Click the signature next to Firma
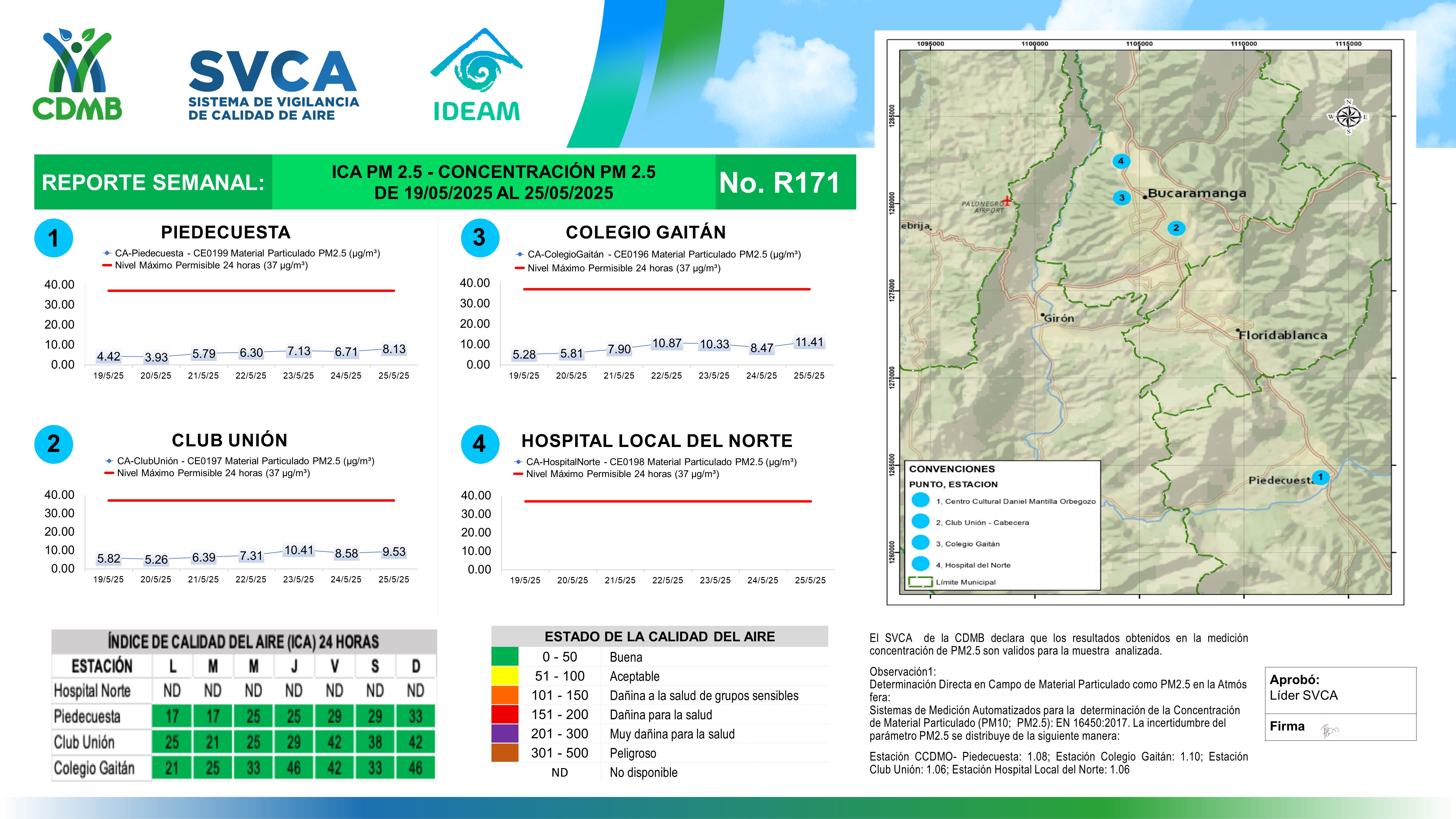This screenshot has width=1456, height=819. pyautogui.click(x=1329, y=730)
